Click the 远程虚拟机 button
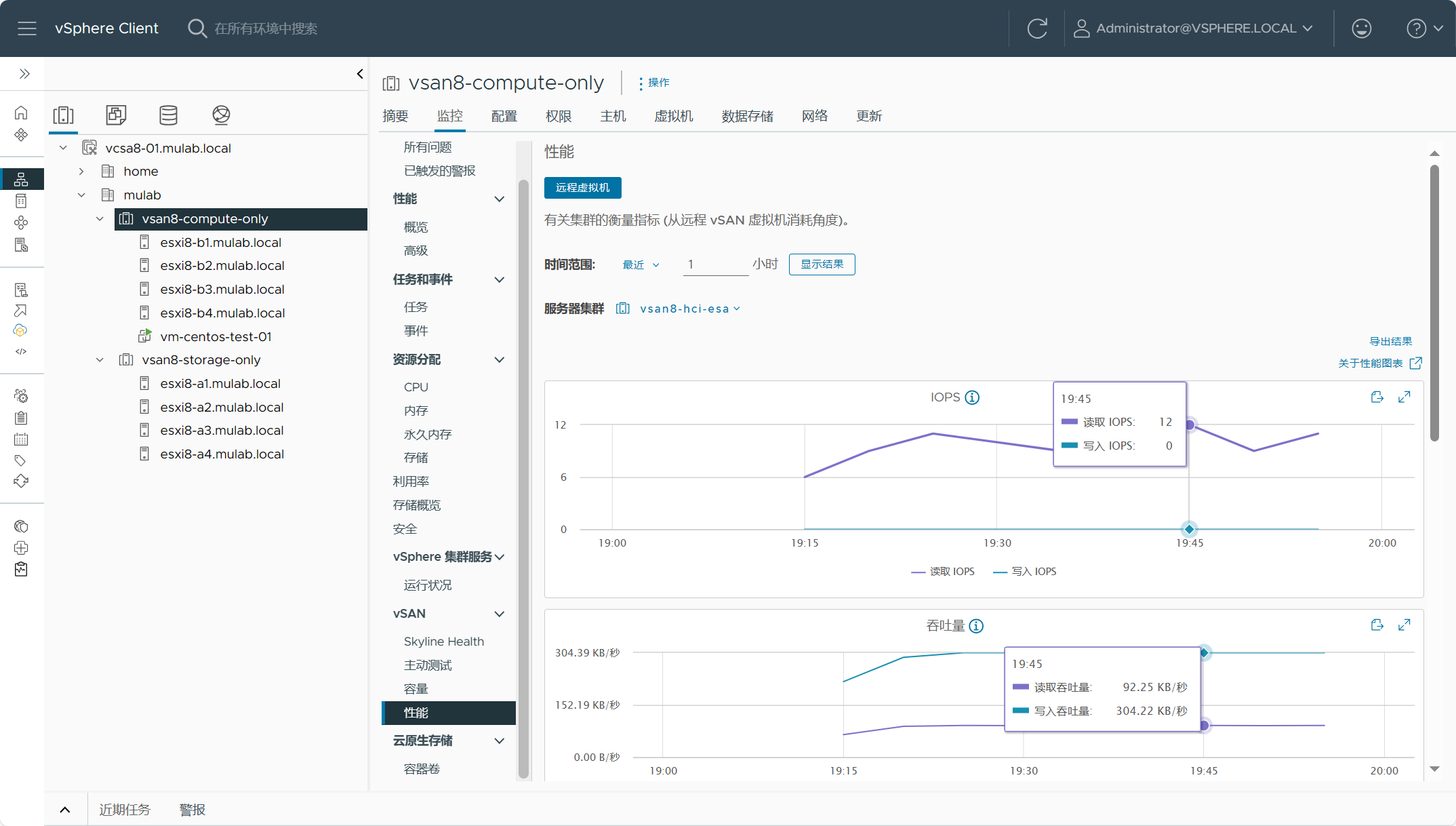This screenshot has height=826, width=1456. coord(583,188)
